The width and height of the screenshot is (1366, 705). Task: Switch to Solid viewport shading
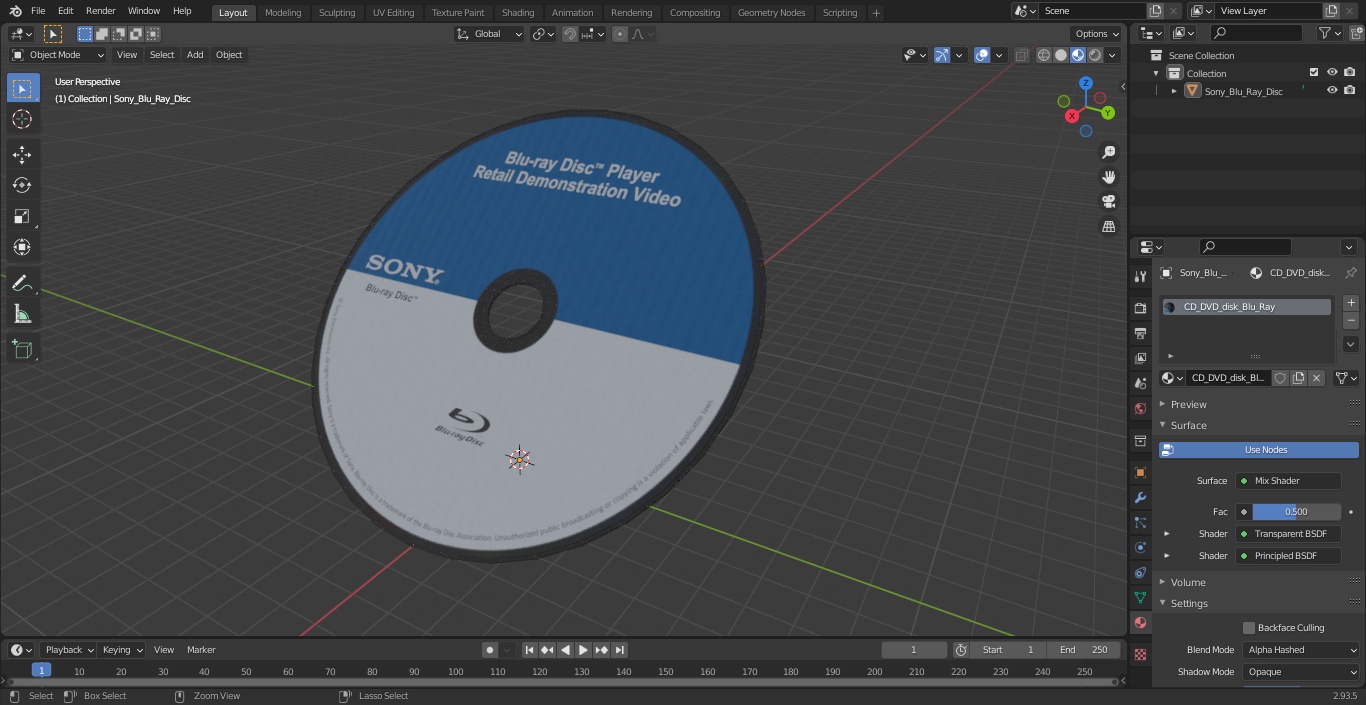point(1061,55)
